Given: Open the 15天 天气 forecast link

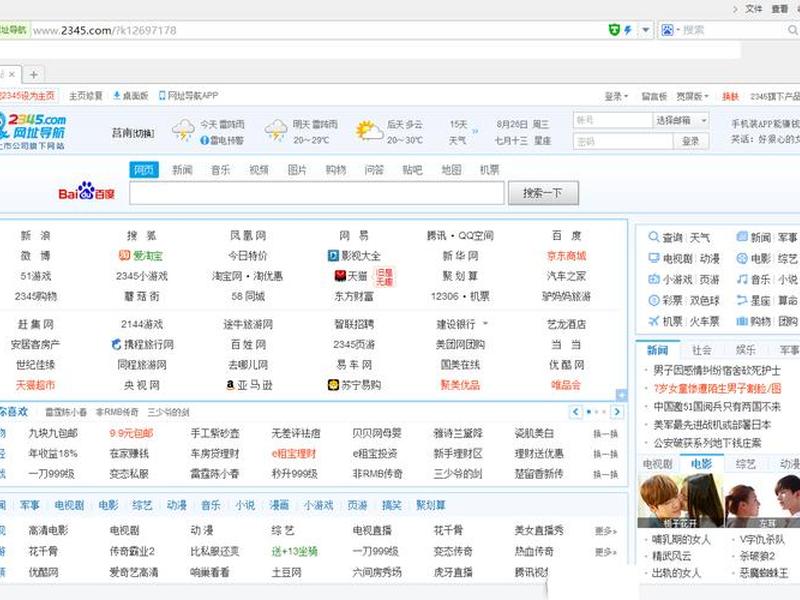Looking at the screenshot, I should click(x=459, y=132).
